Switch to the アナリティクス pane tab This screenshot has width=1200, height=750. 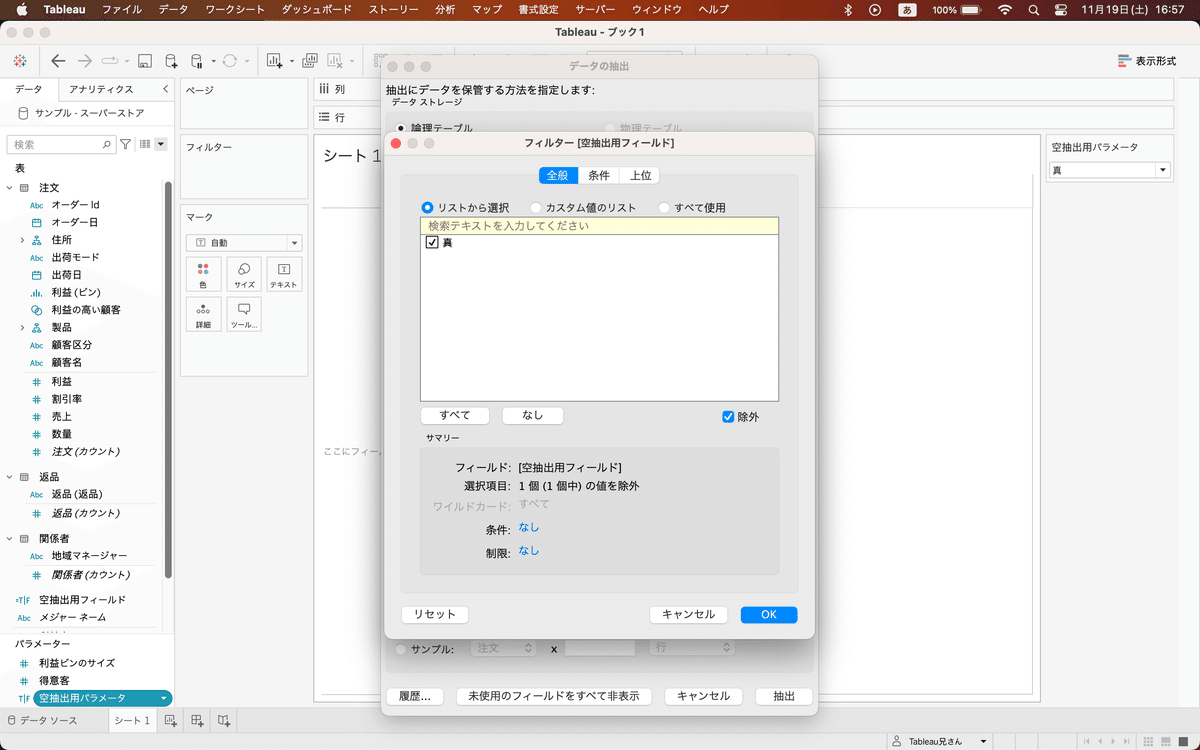(101, 89)
